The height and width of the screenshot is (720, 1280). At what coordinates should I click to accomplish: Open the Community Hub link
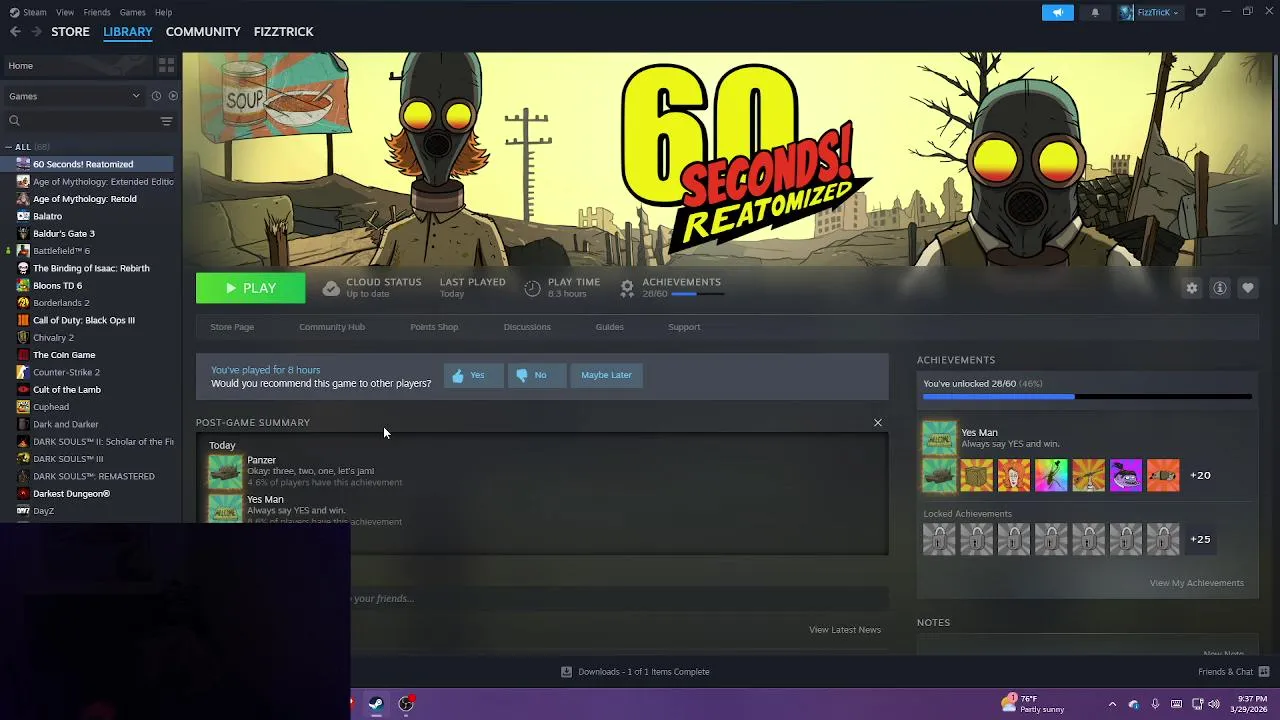[x=332, y=327]
